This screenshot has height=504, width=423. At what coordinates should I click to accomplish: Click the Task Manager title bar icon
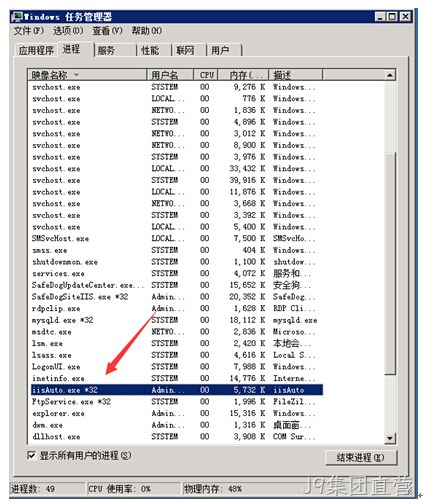click(x=17, y=17)
